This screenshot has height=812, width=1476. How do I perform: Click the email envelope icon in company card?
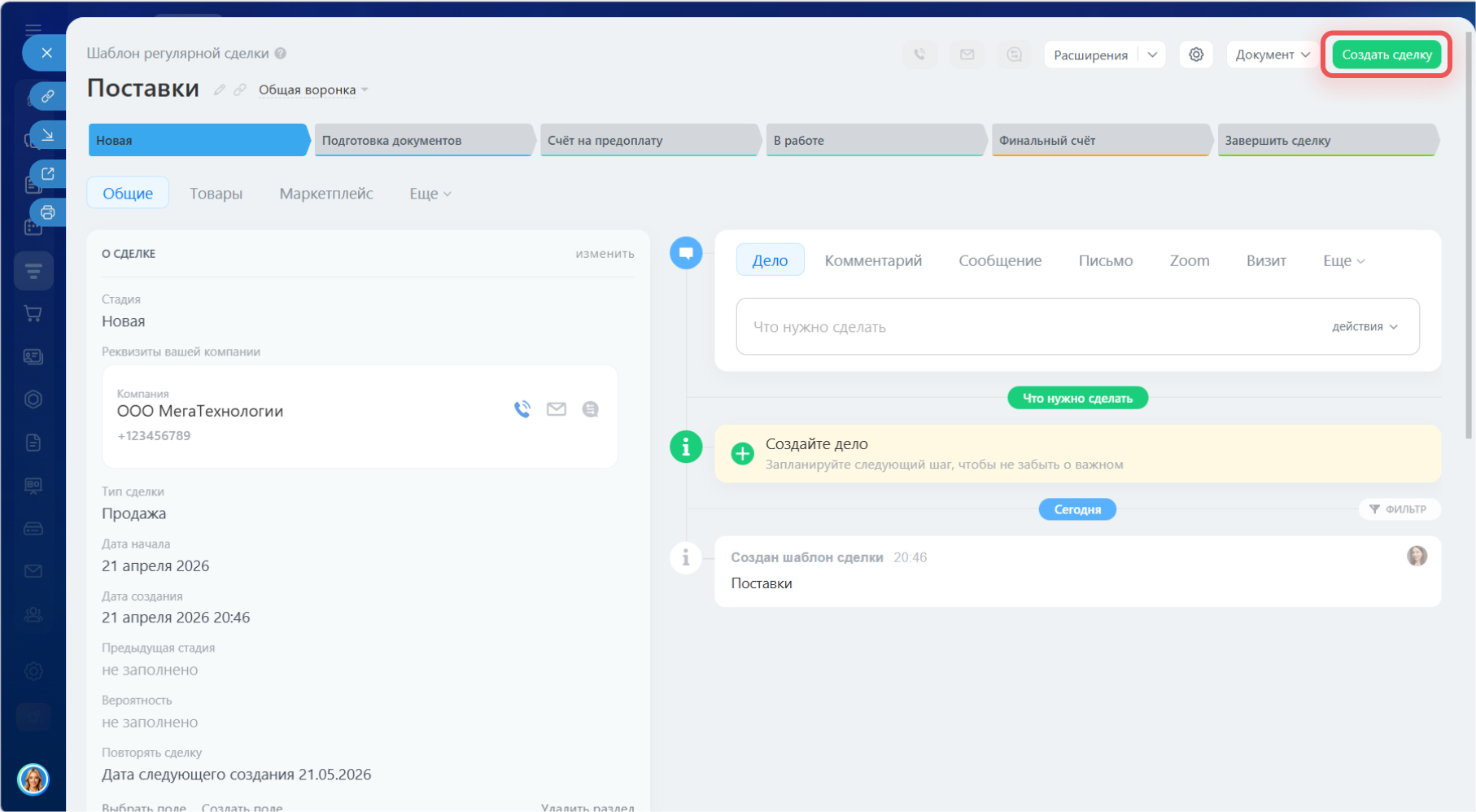click(x=557, y=409)
